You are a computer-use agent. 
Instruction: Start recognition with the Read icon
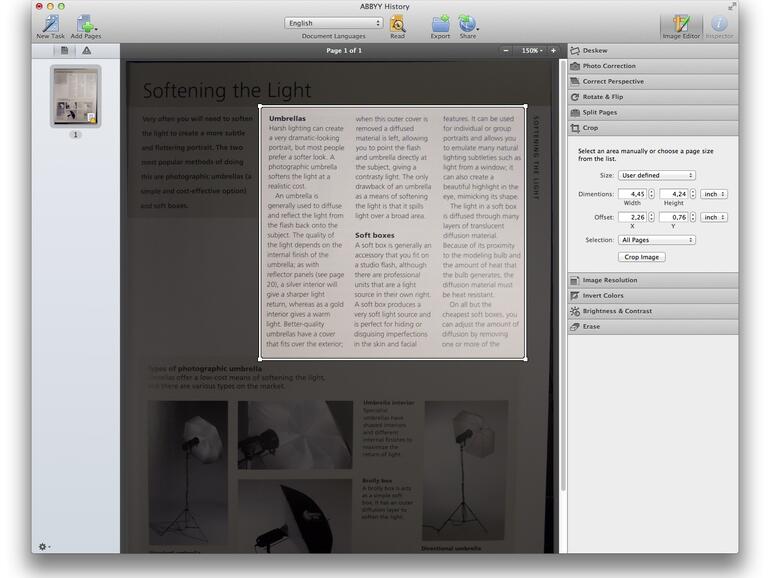point(397,24)
